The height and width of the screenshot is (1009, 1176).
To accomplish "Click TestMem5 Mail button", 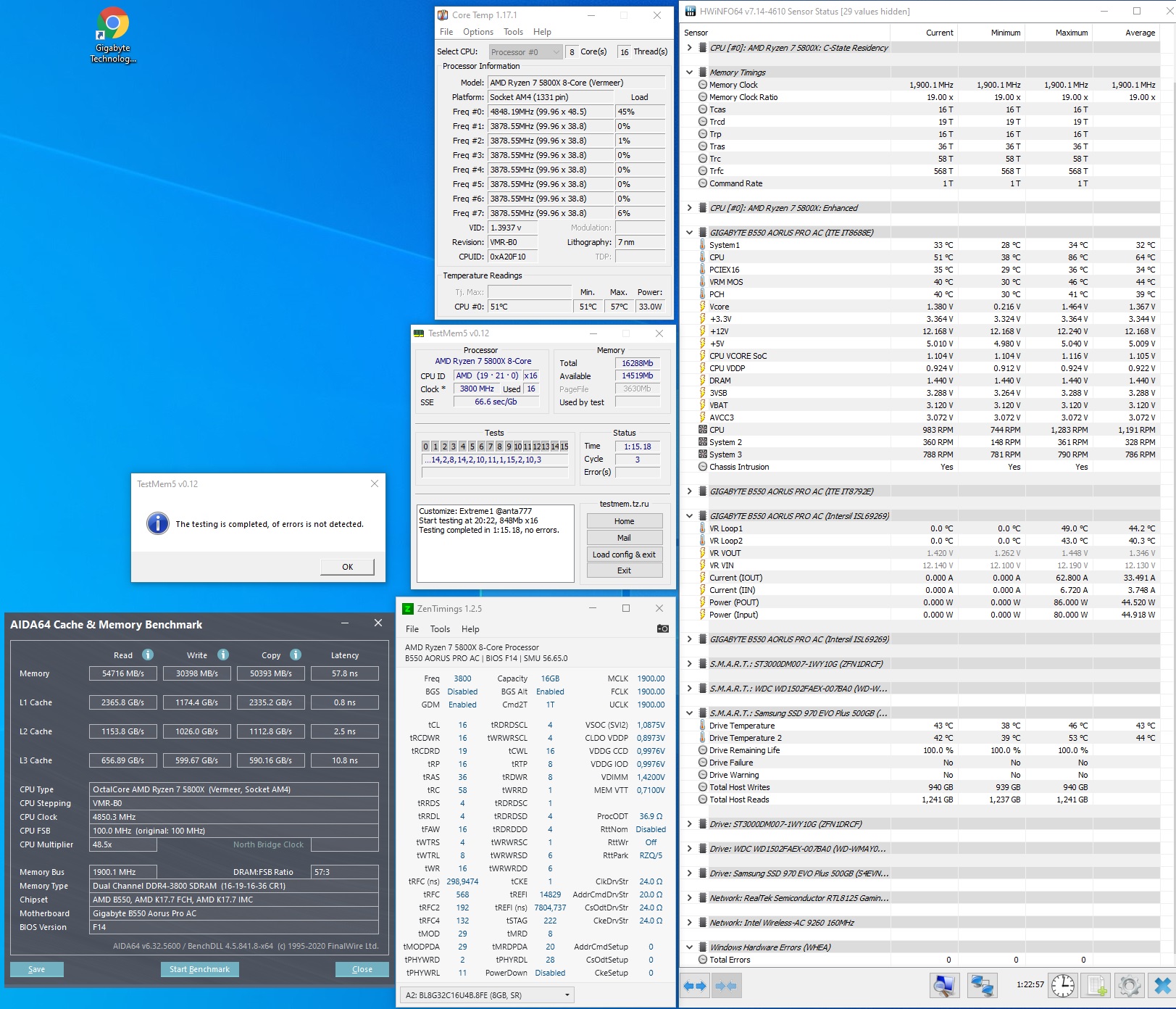I will (625, 538).
